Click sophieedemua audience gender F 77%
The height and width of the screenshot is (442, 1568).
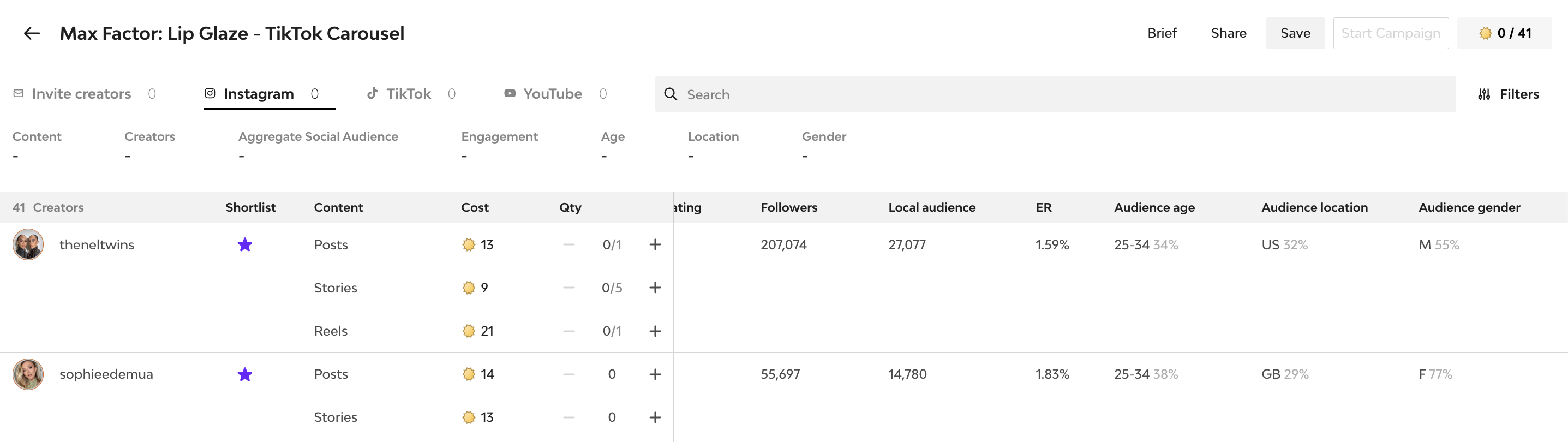[x=1435, y=374]
